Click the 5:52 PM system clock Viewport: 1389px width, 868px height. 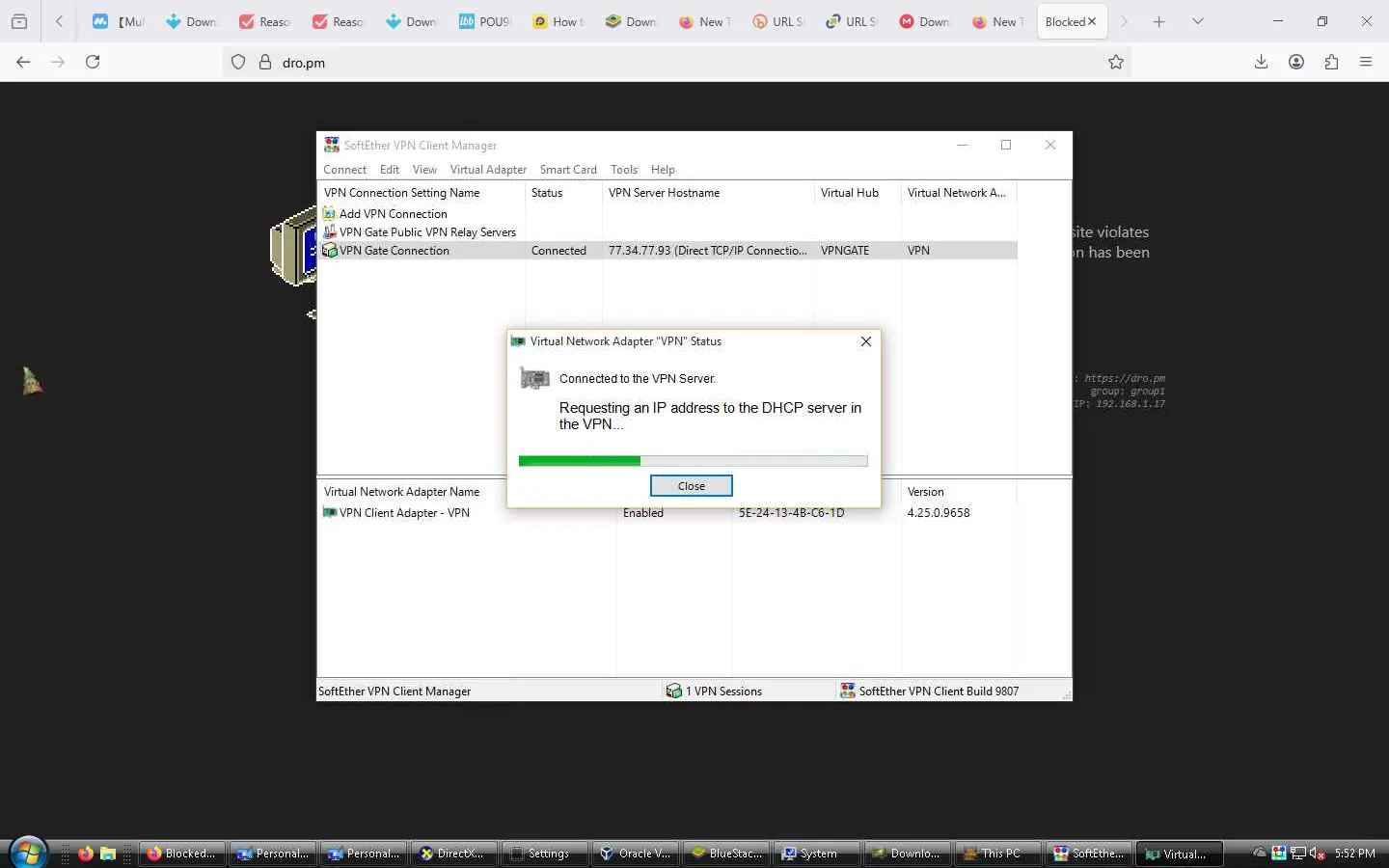[x=1355, y=854]
